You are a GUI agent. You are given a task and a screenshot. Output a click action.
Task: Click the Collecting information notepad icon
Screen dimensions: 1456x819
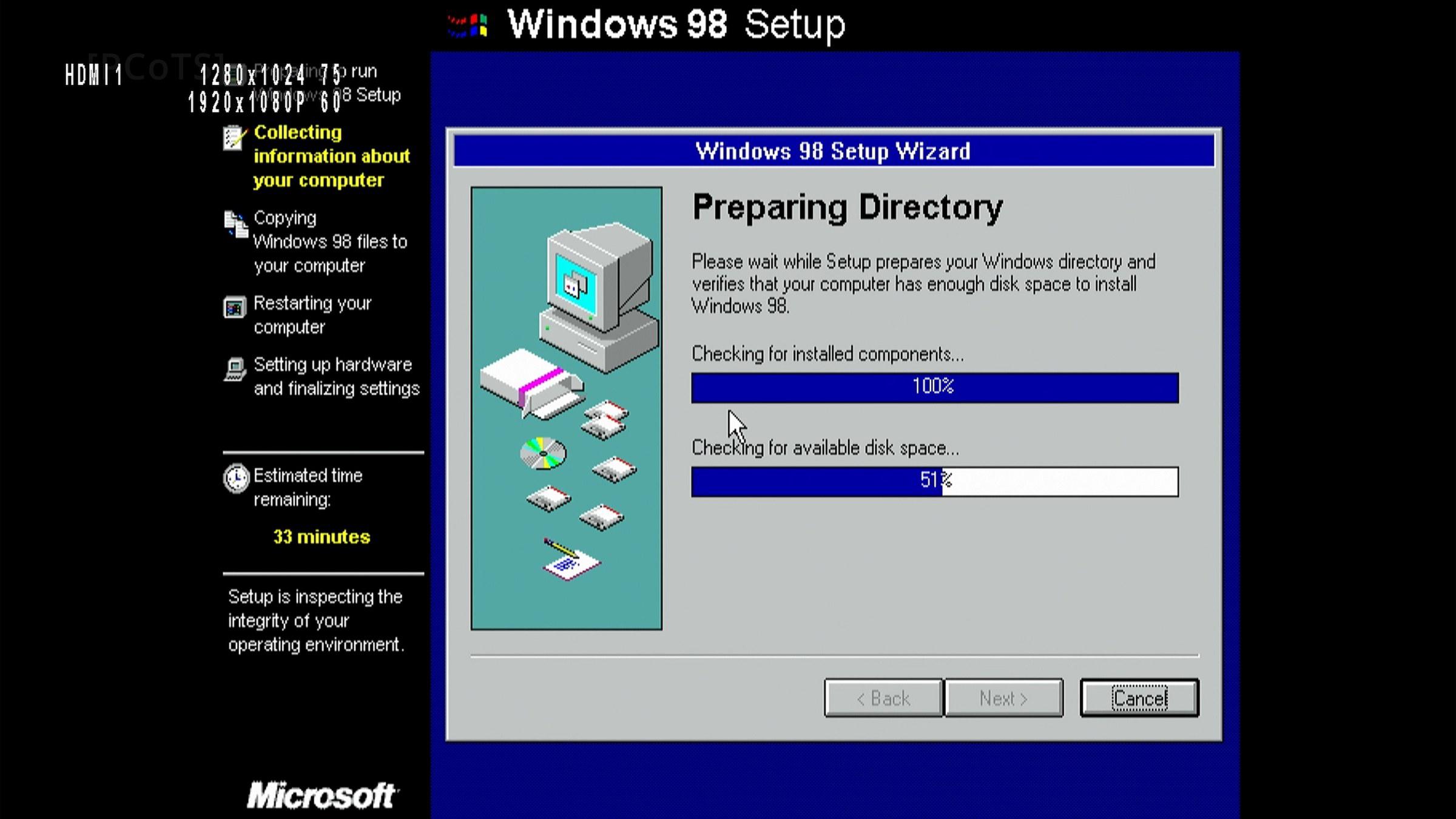coord(234,138)
